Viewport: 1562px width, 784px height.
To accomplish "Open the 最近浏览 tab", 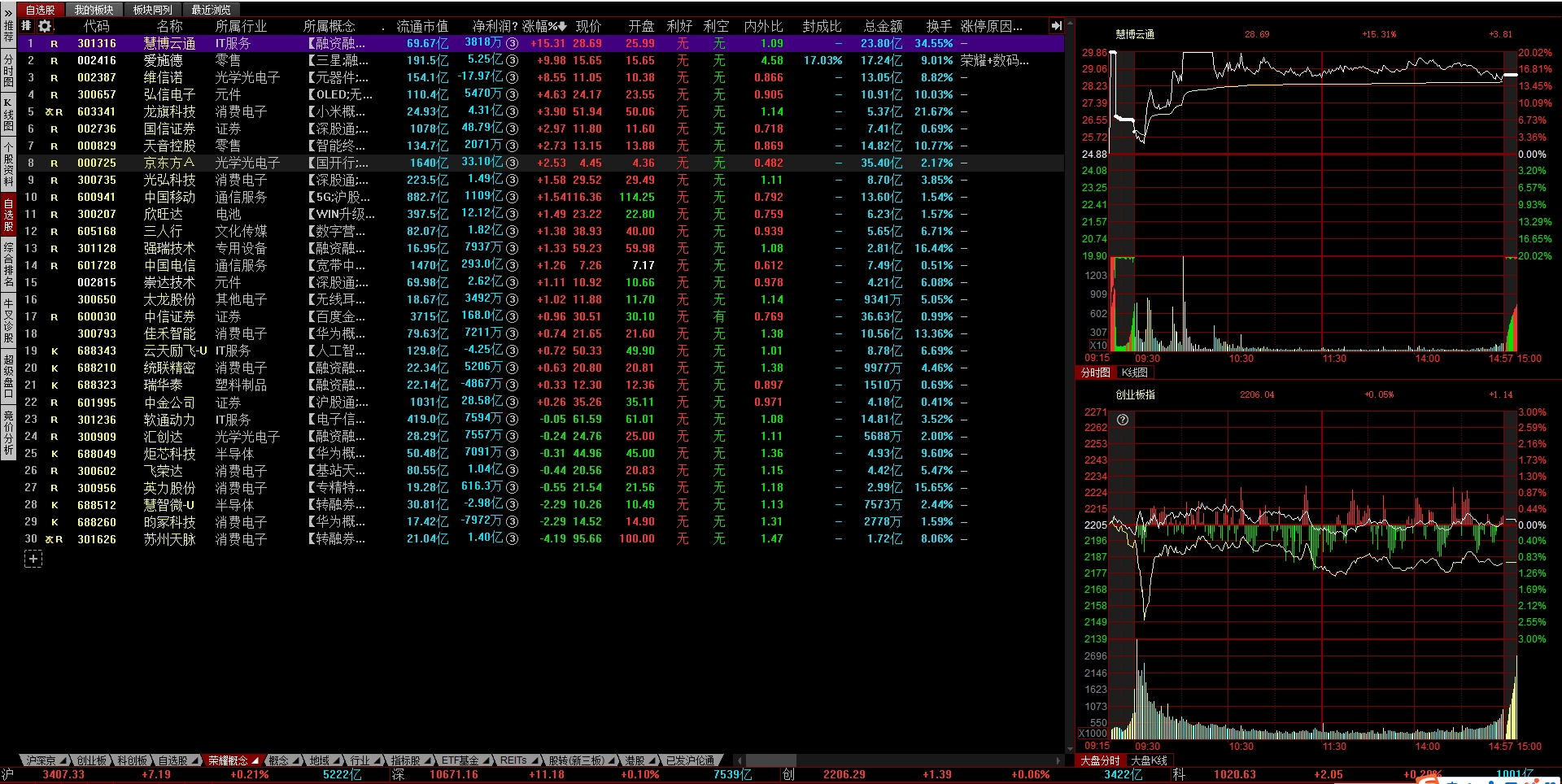I will (x=211, y=10).
